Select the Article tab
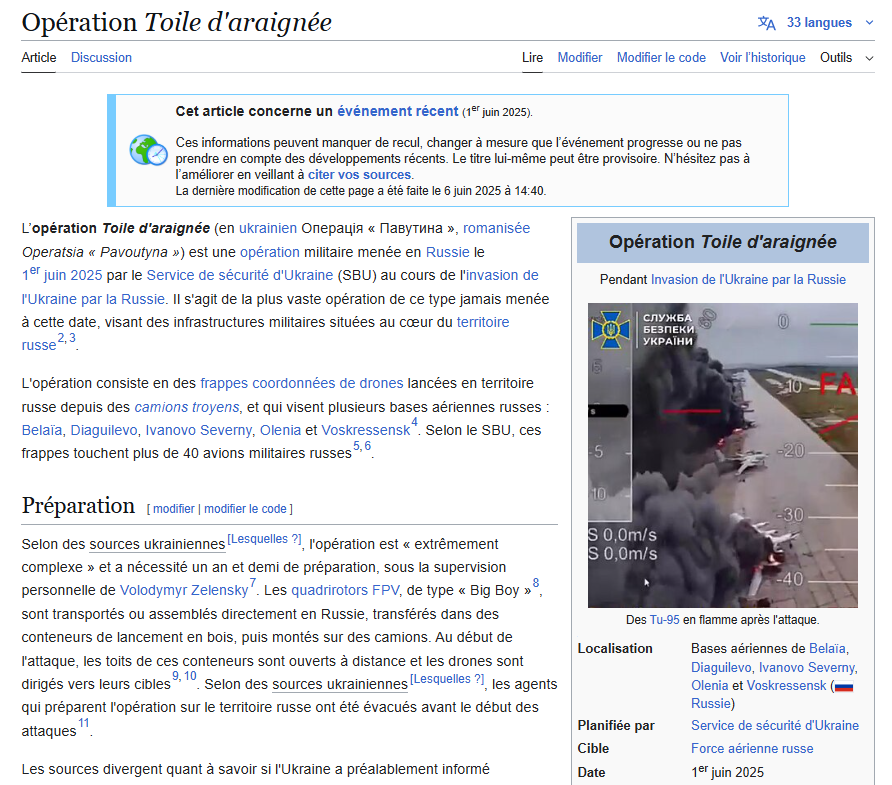 39,57
